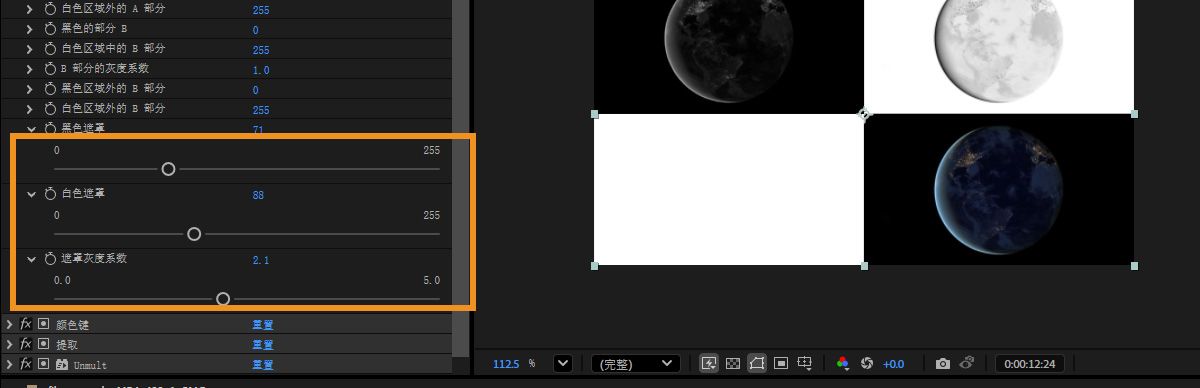Click the layer anchor point at the viewer center
The height and width of the screenshot is (388, 1200).
click(x=864, y=114)
